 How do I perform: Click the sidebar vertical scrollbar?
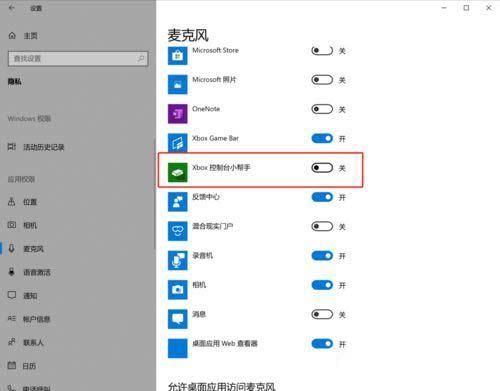coord(154,193)
